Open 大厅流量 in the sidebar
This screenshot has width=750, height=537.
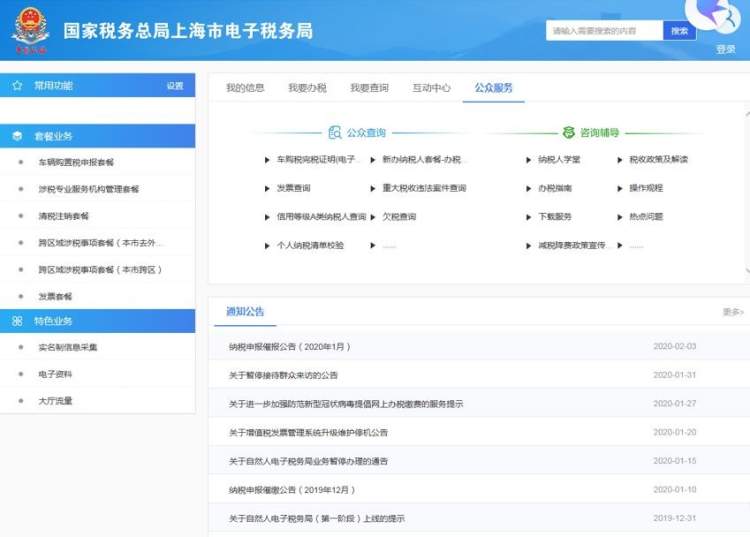coord(55,401)
